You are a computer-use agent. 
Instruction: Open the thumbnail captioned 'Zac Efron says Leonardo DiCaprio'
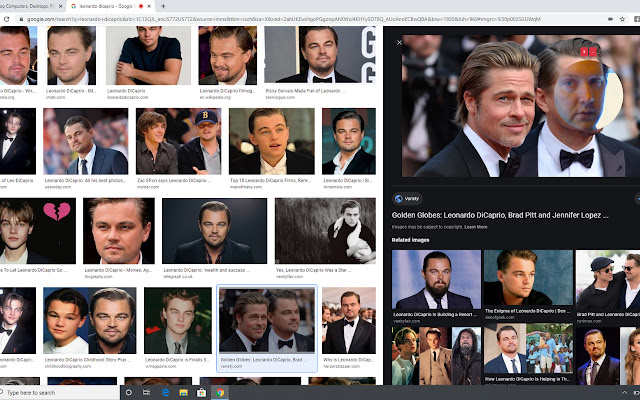pos(178,141)
